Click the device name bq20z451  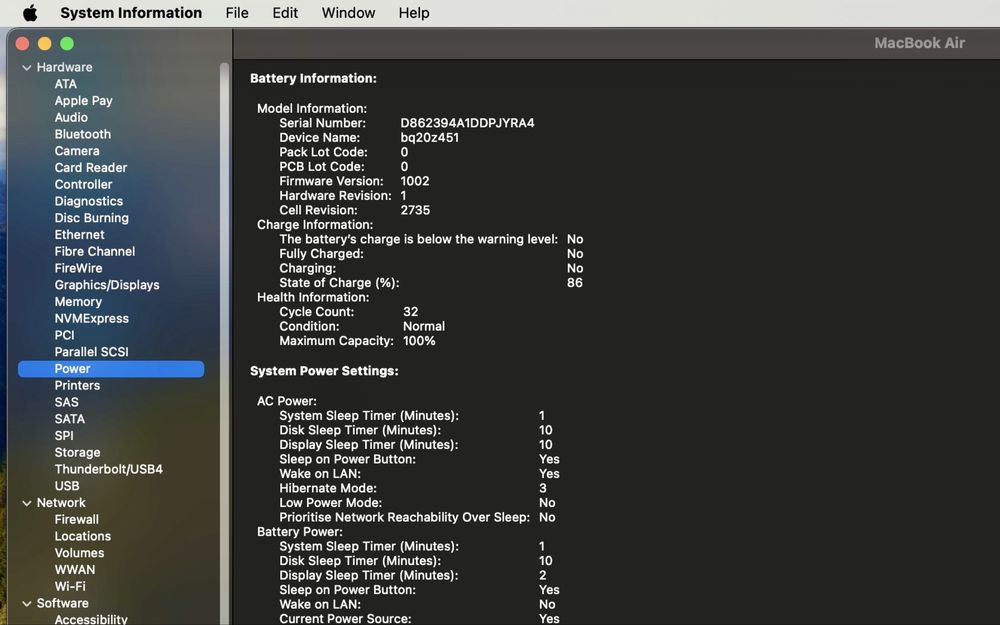point(429,138)
